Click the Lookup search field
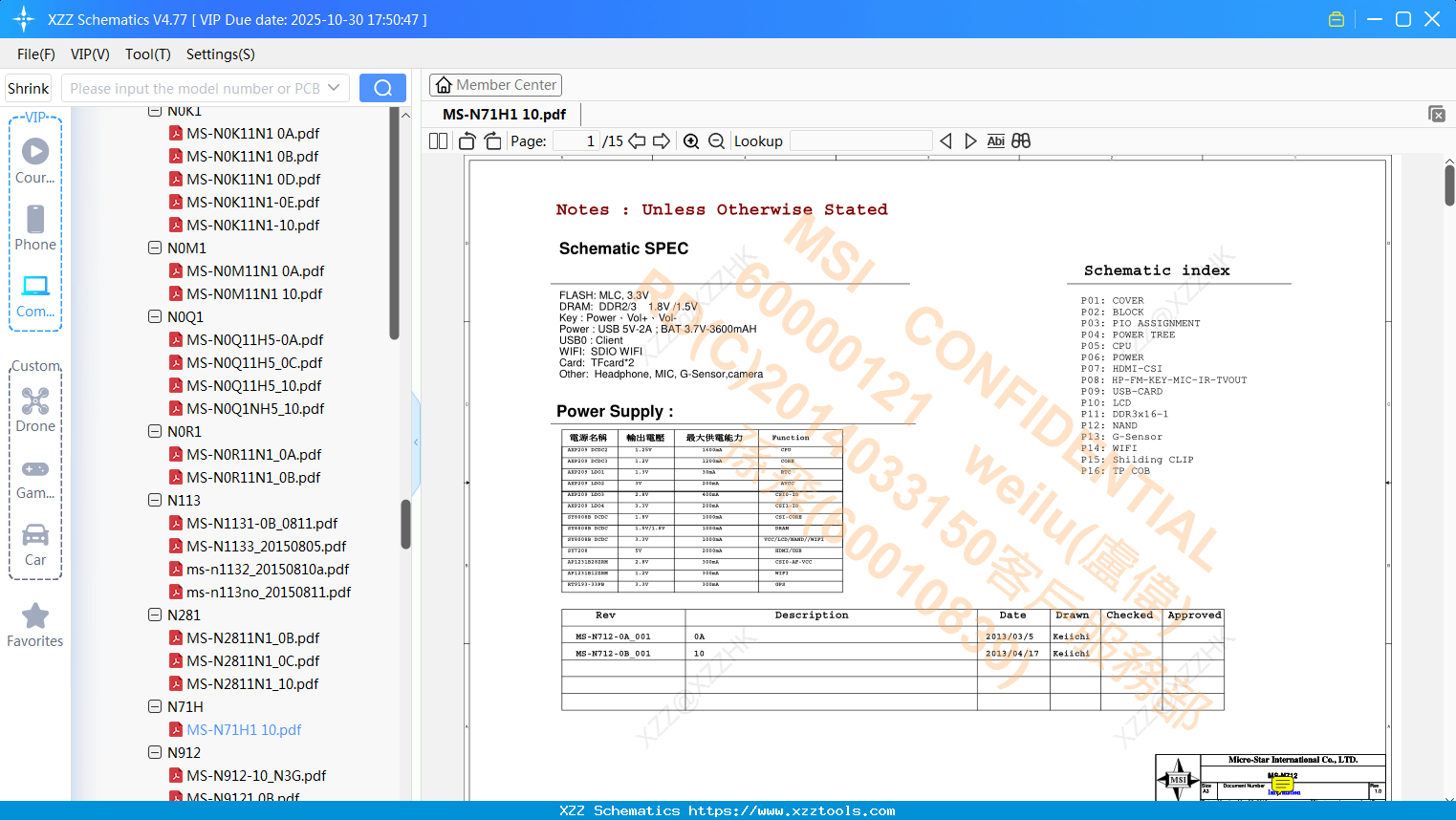The height and width of the screenshot is (820, 1456). [861, 141]
